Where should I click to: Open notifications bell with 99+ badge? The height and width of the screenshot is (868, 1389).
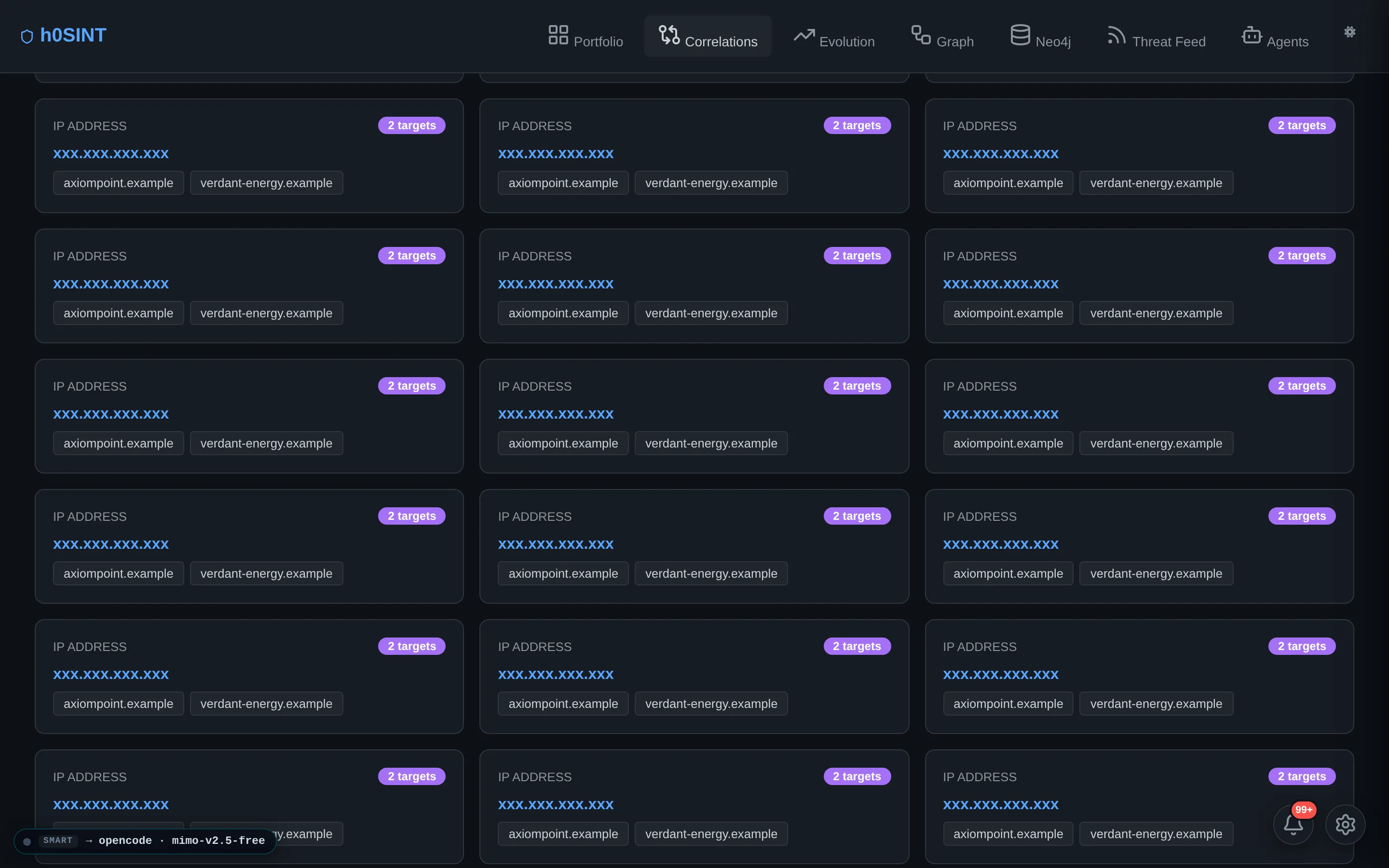[x=1293, y=825]
